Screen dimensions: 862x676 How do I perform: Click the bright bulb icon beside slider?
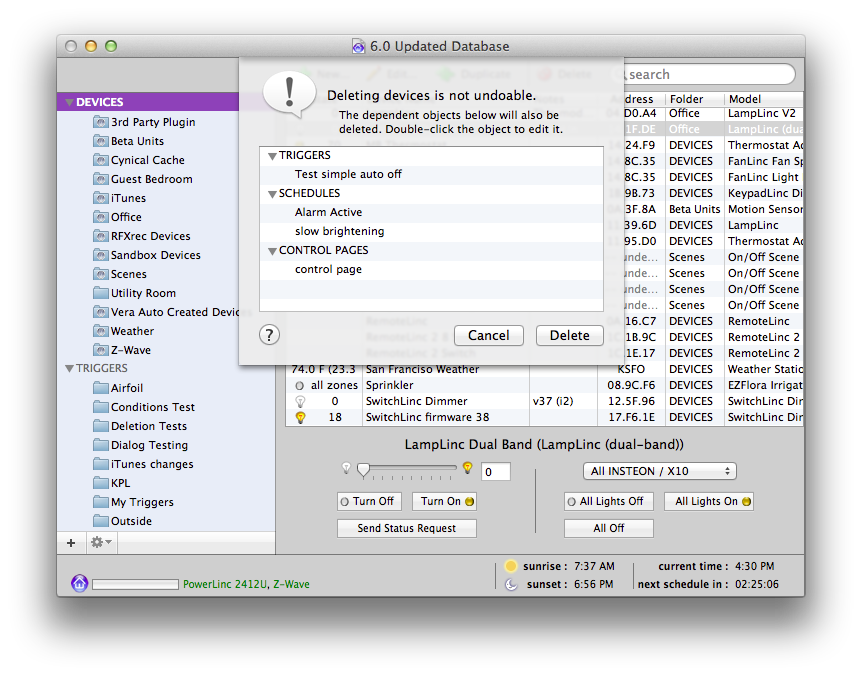pos(467,468)
